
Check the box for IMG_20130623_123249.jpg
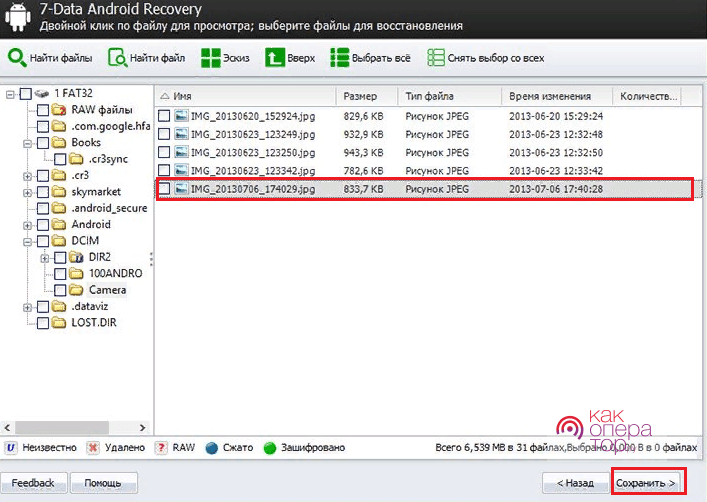click(164, 134)
